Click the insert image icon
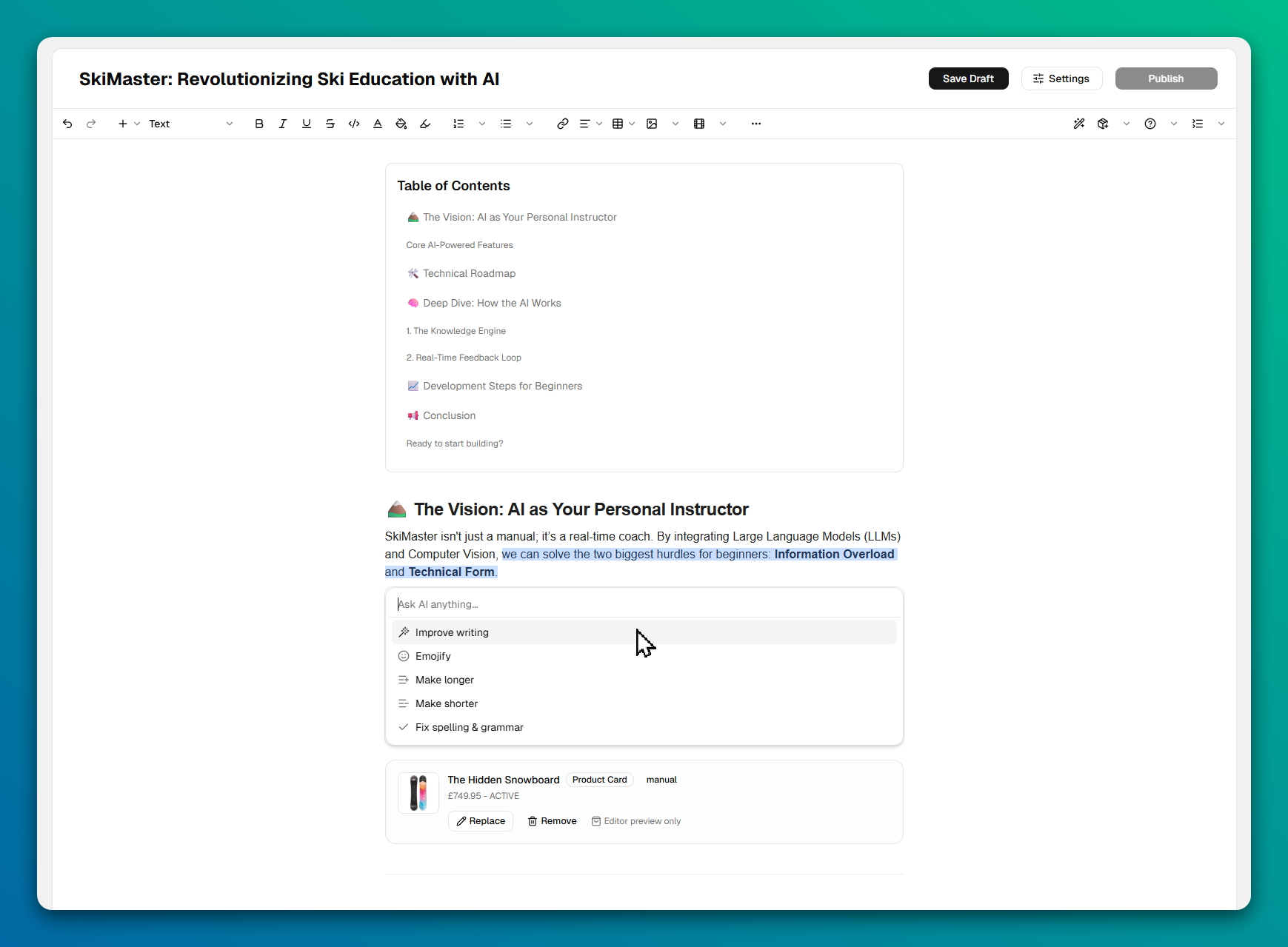 pos(652,124)
